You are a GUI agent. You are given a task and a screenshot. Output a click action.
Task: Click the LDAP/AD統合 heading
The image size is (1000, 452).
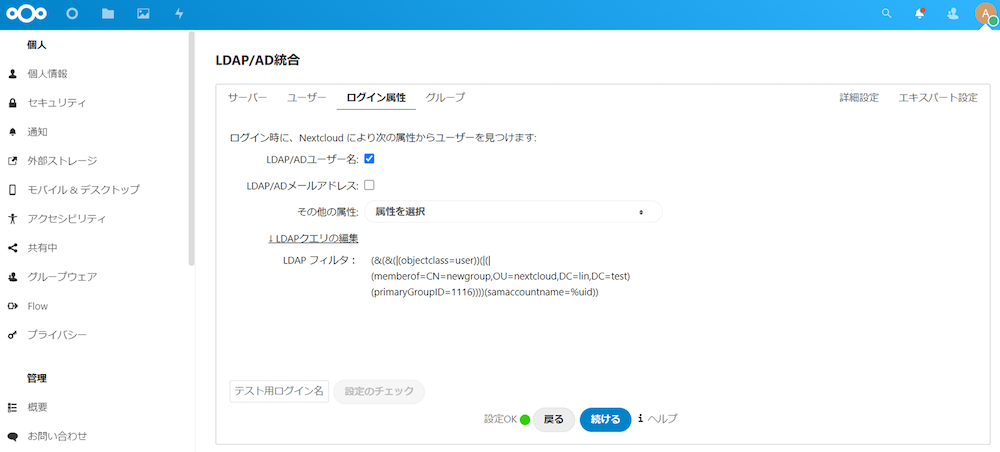pos(258,61)
